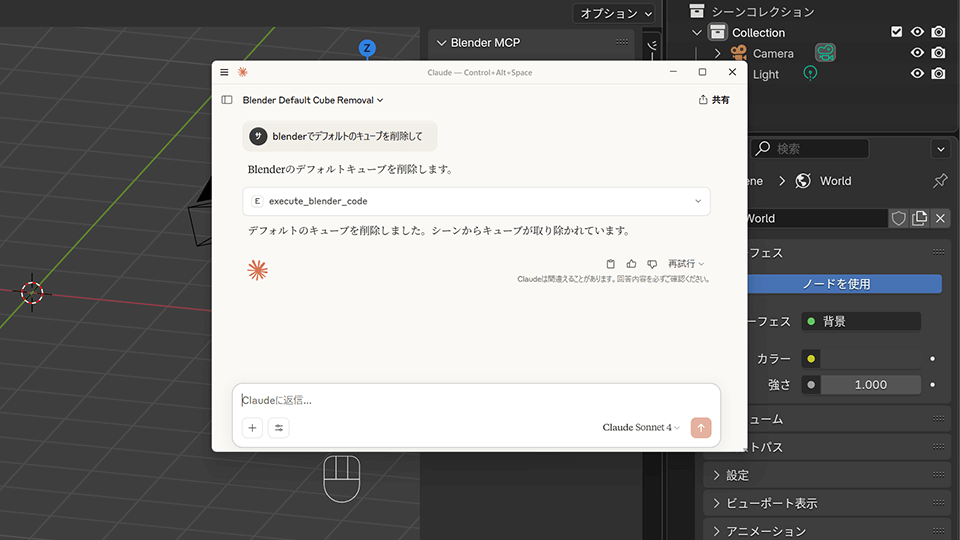Open the 背景 surface shader selector
Viewport: 960px width, 540px height.
tap(861, 321)
